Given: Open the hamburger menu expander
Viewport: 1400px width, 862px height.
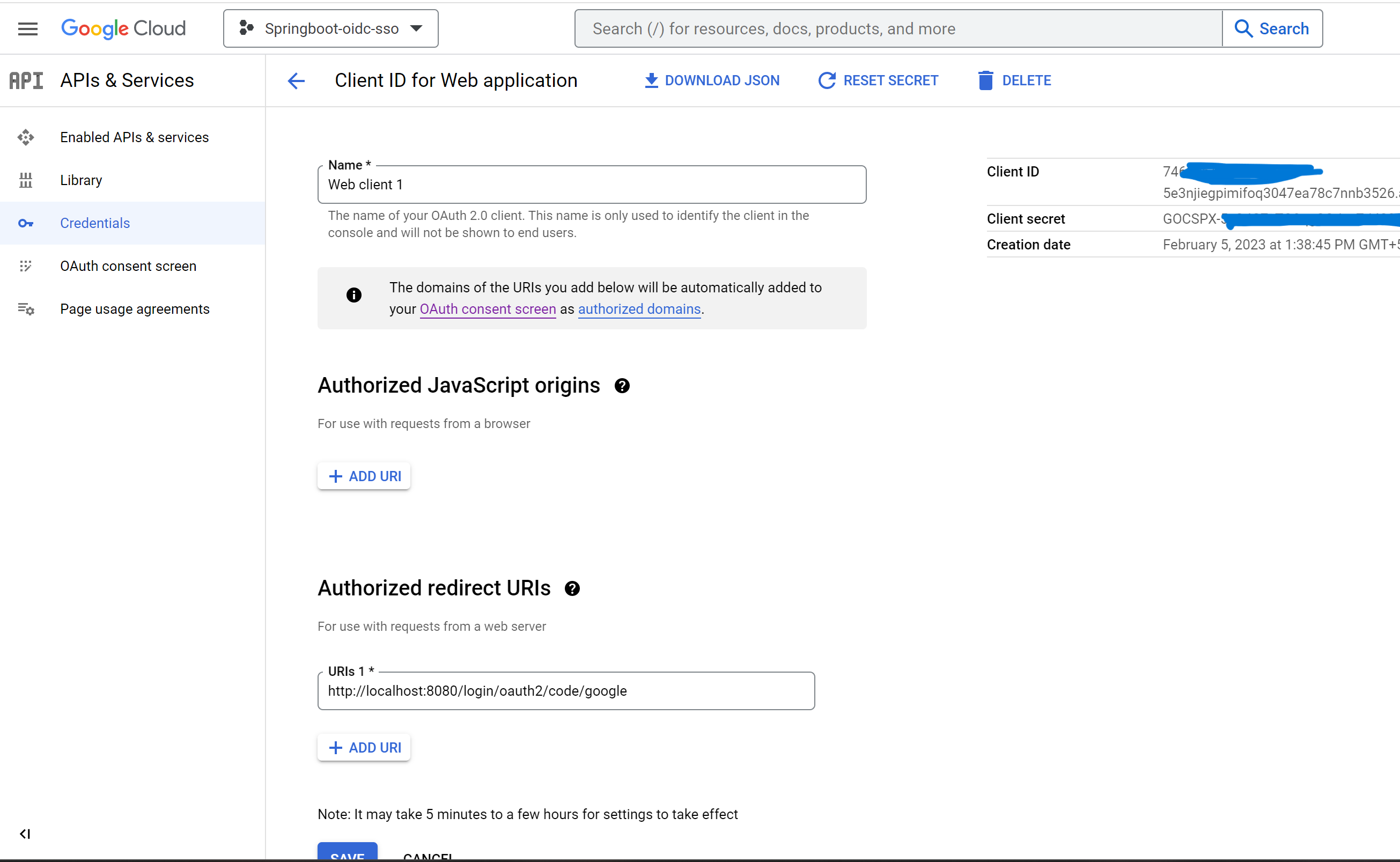Looking at the screenshot, I should tap(27, 28).
